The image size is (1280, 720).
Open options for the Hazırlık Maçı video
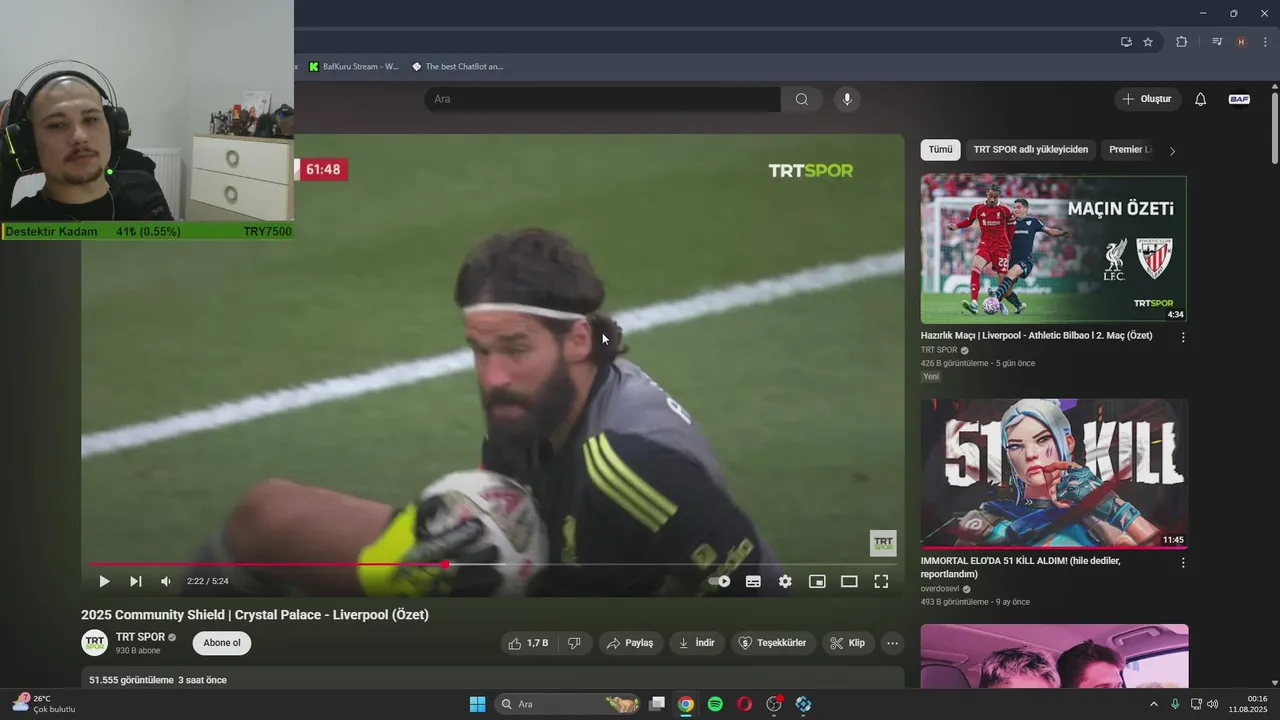1183,338
